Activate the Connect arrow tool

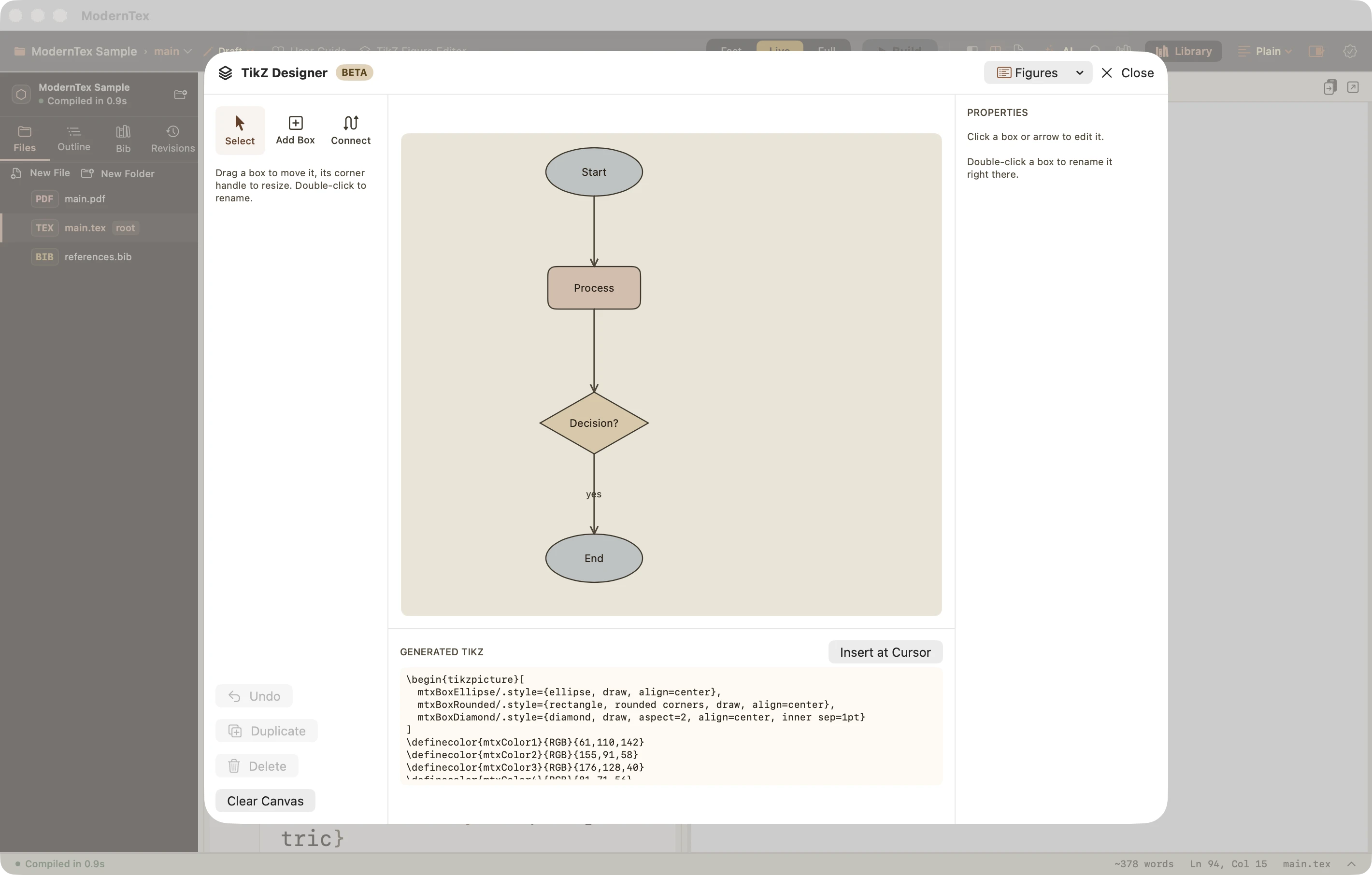(x=350, y=130)
